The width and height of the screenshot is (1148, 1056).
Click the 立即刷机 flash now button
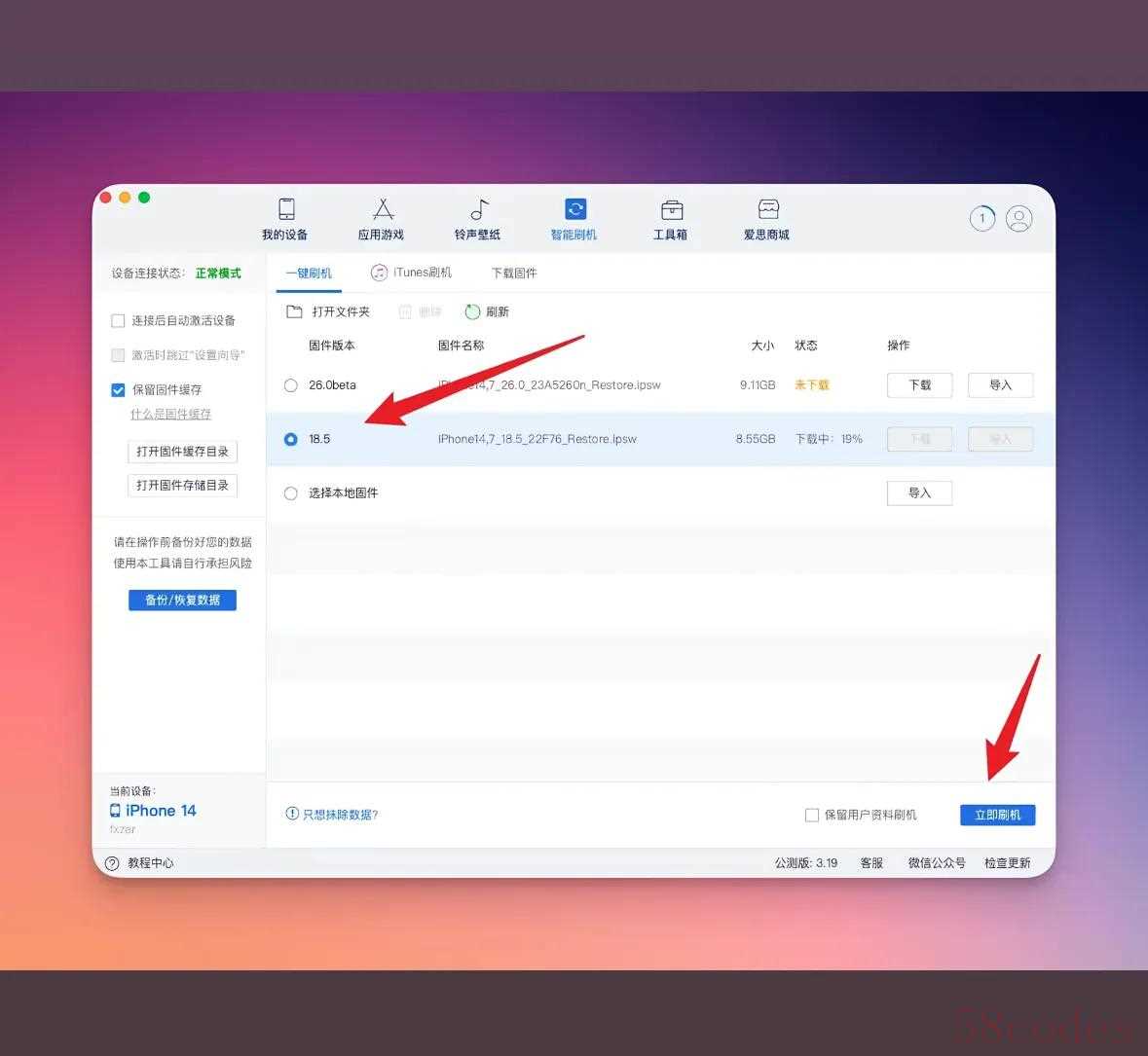point(997,815)
